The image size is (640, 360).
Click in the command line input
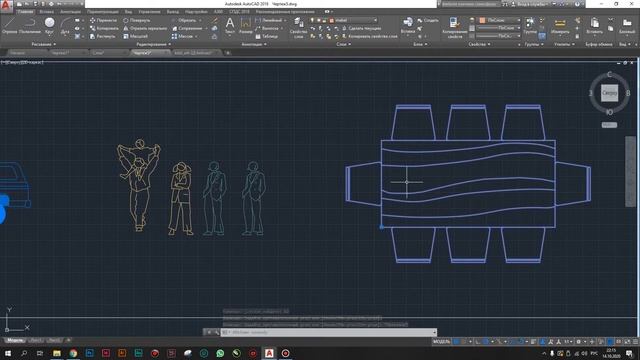tap(329, 332)
